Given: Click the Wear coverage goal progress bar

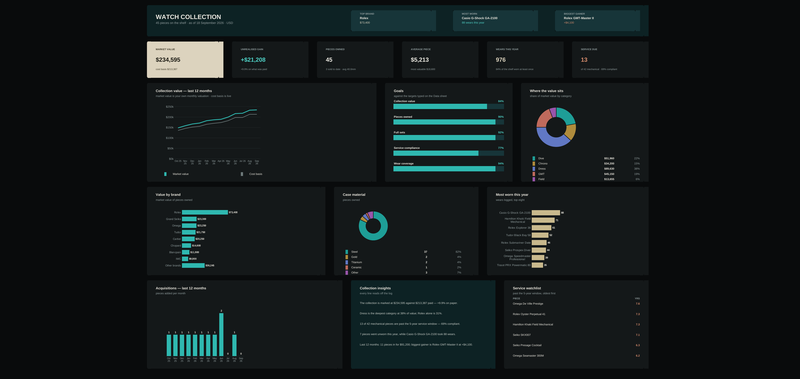Looking at the screenshot, I should pos(448,169).
